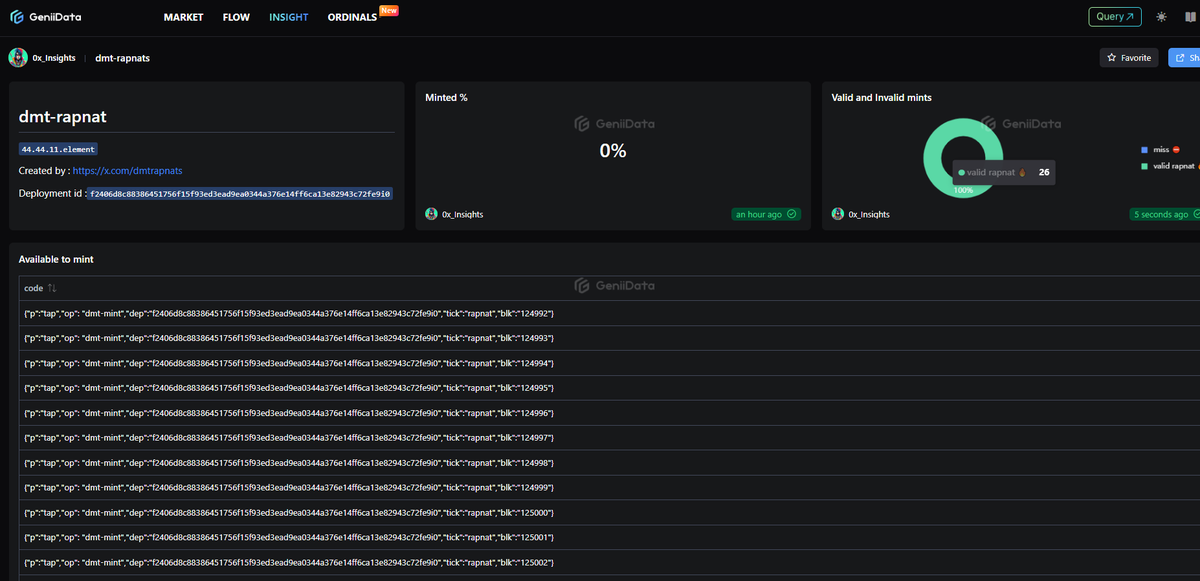
Task: Select the Deployment id hash value
Action: (239, 193)
